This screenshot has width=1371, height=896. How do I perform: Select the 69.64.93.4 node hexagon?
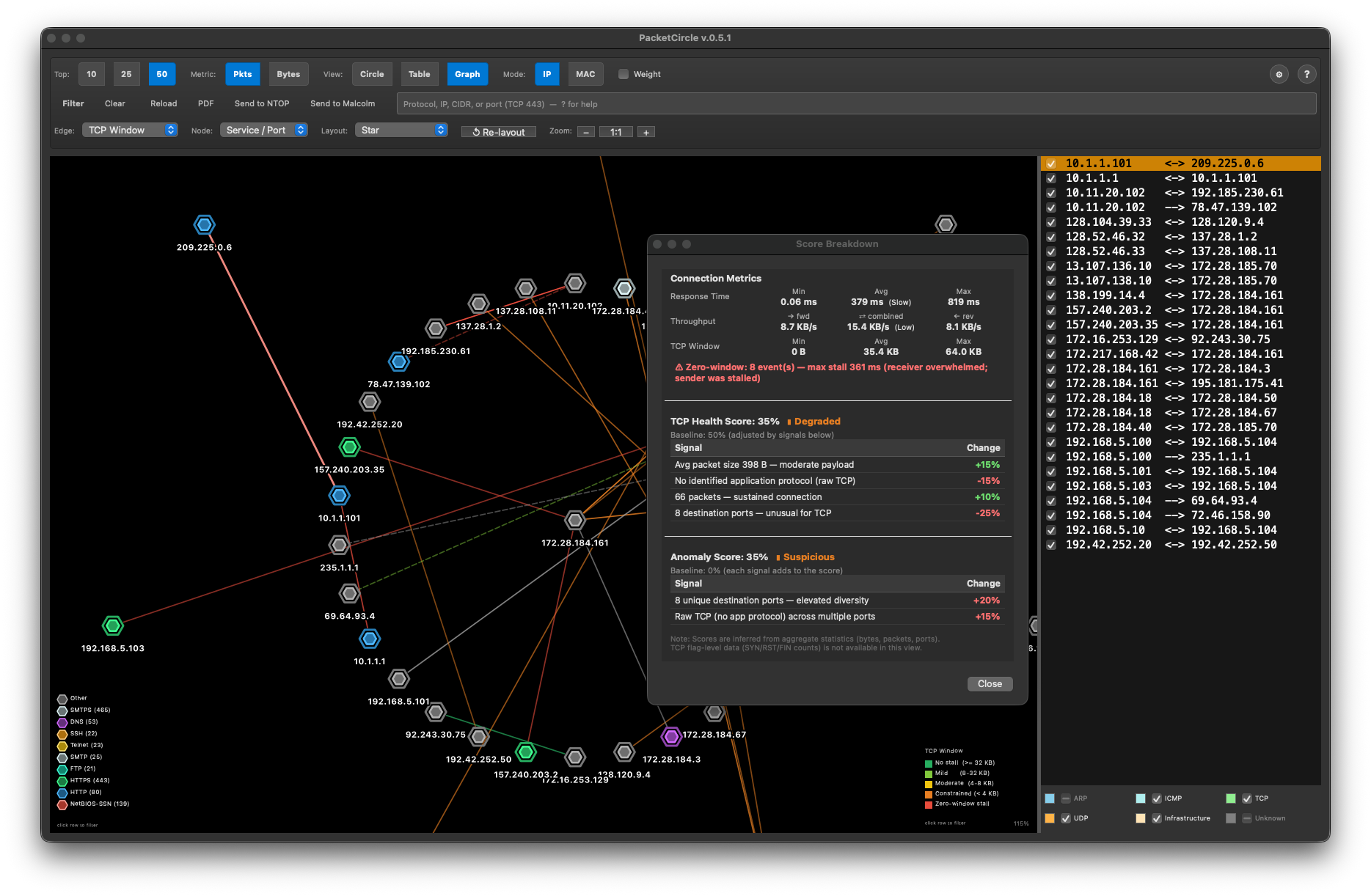click(x=349, y=593)
